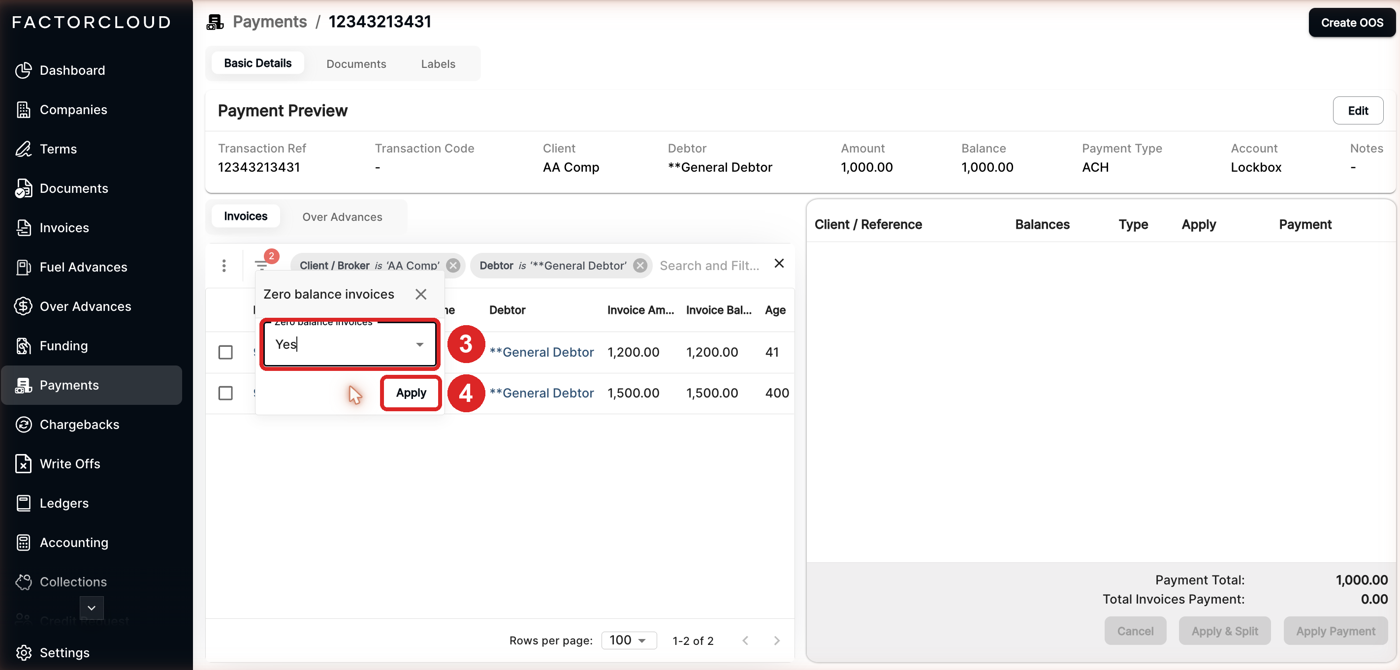The width and height of the screenshot is (1400, 670).
Task: Click the Edit button in Payment Preview
Action: [x=1358, y=110]
